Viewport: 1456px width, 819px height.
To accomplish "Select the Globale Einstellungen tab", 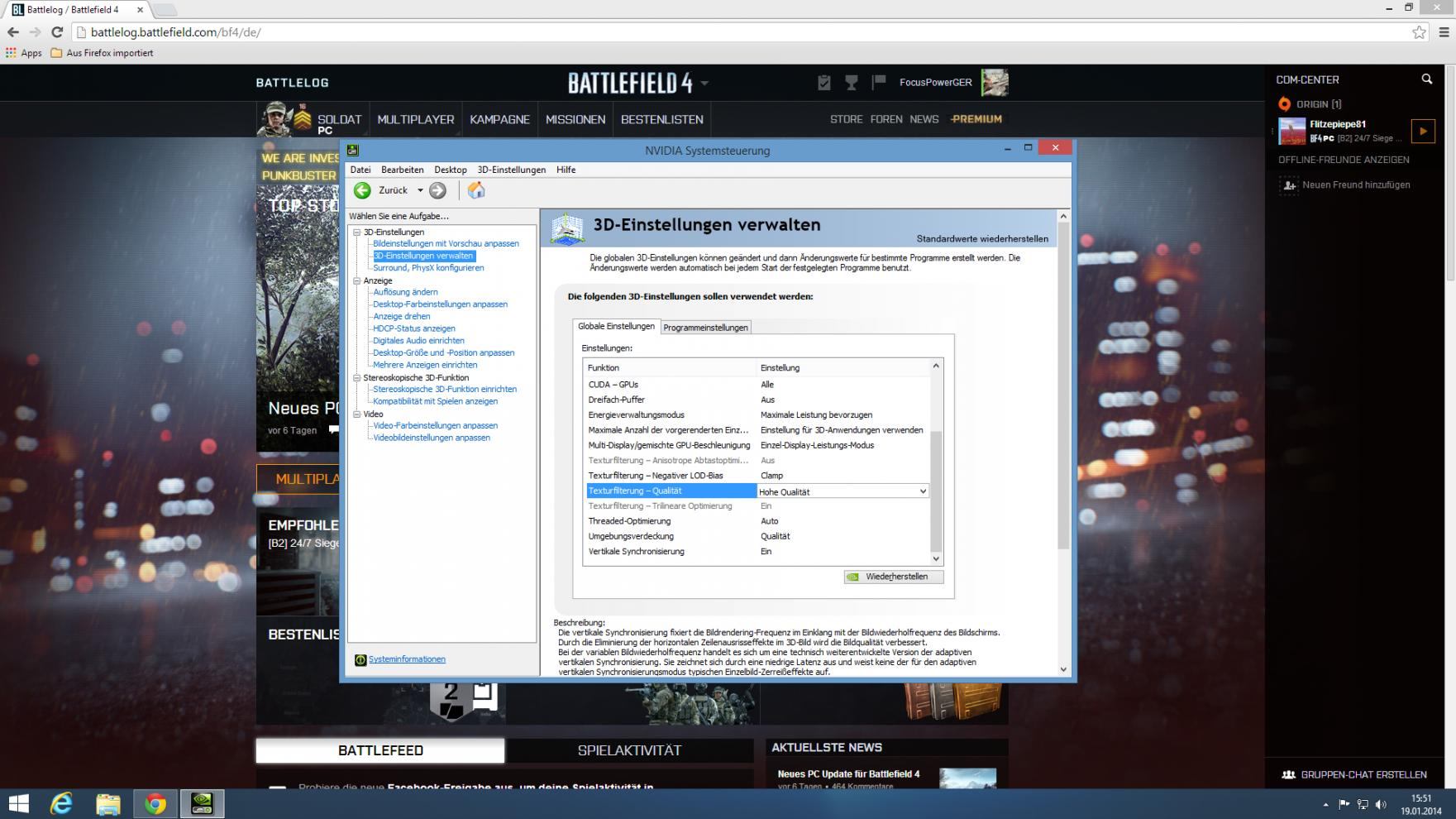I will pos(616,326).
